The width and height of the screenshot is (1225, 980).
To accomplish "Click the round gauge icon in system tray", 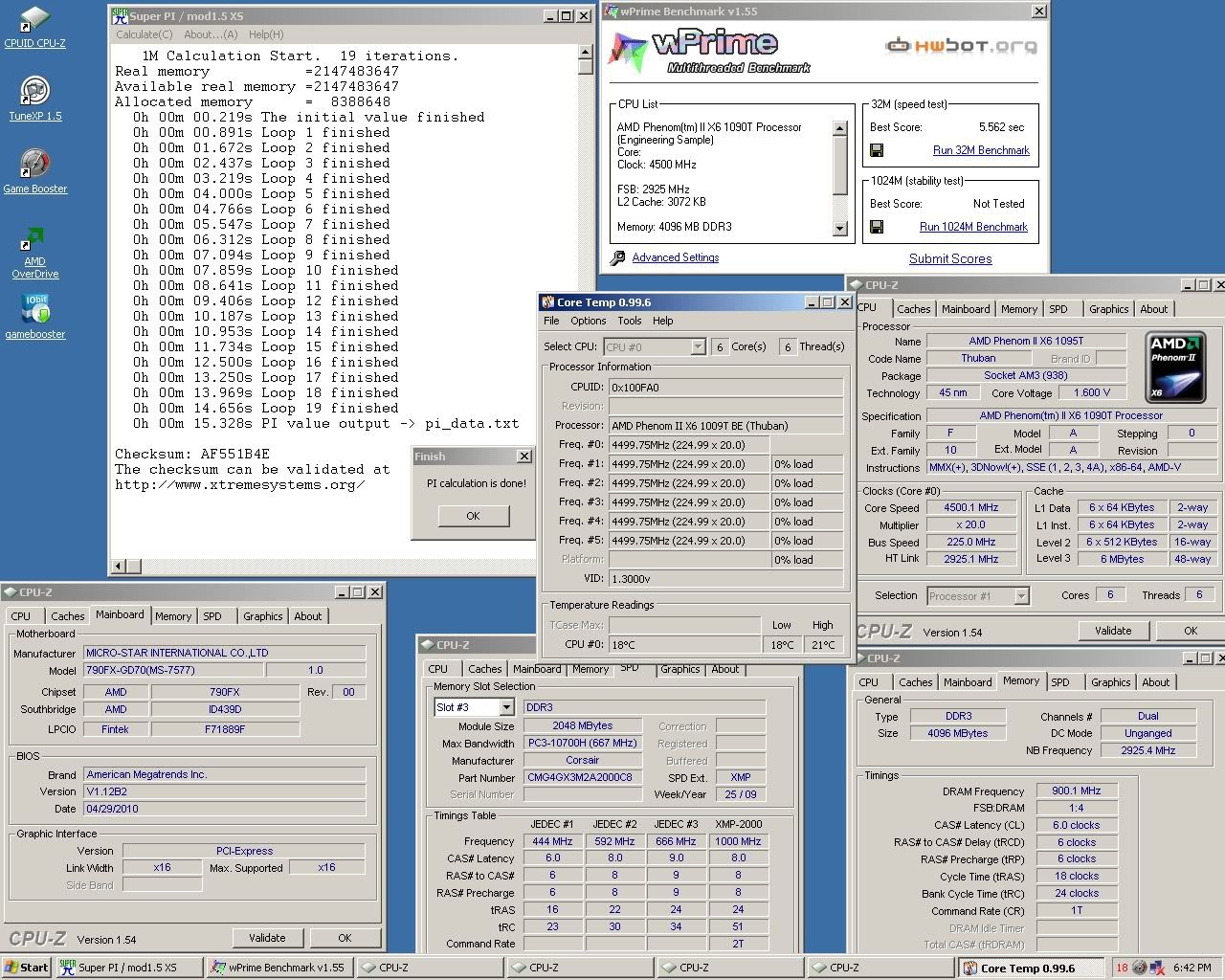I will [1141, 968].
